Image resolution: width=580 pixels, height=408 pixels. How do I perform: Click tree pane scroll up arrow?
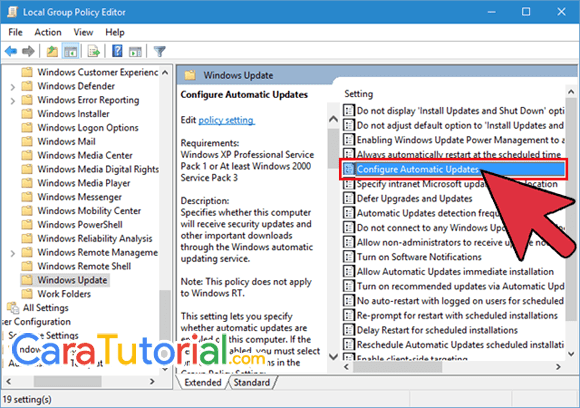click(165, 73)
